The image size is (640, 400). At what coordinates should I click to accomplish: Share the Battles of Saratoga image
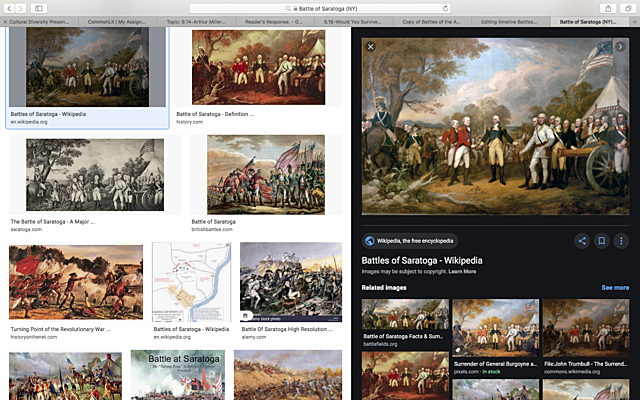(582, 241)
